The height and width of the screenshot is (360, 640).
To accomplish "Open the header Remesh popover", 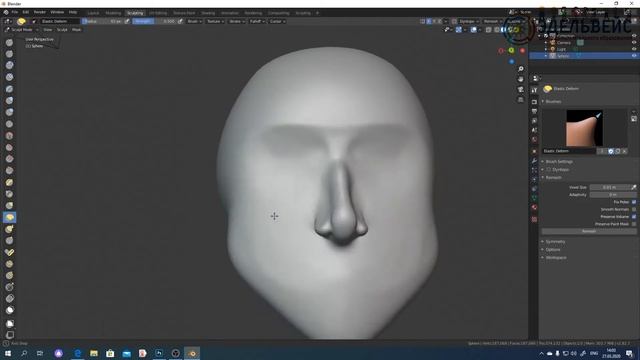I will click(492, 21).
